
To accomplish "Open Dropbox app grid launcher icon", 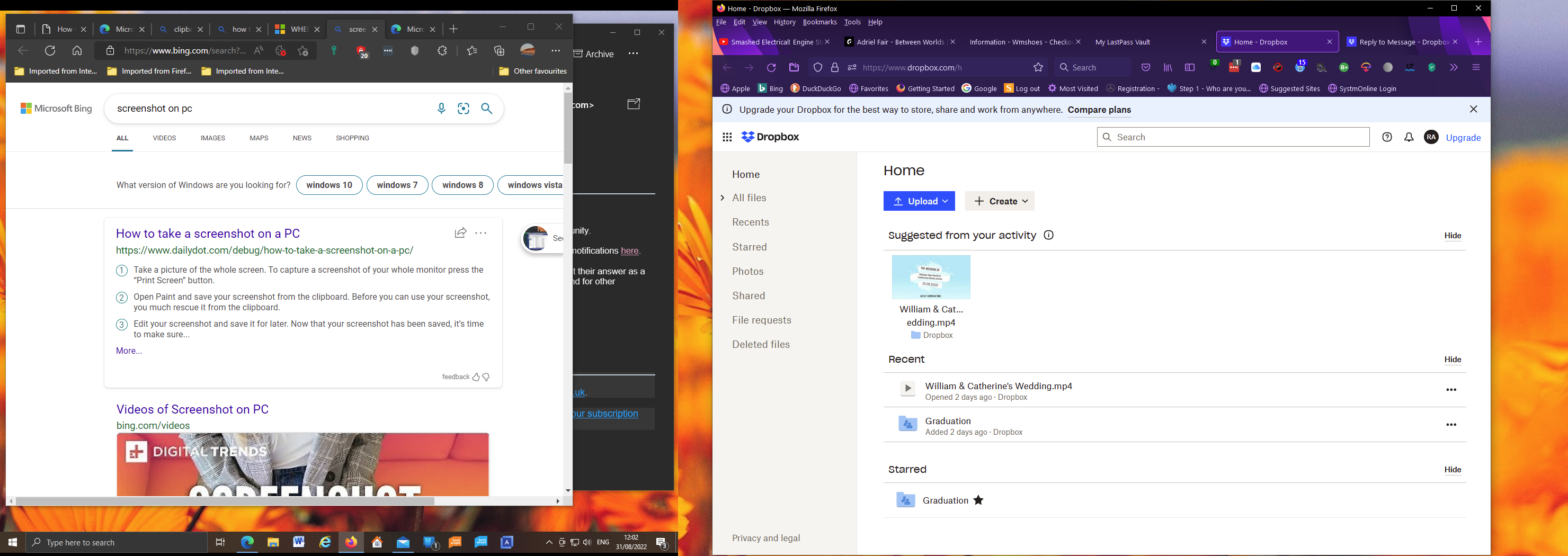I will coord(727,138).
